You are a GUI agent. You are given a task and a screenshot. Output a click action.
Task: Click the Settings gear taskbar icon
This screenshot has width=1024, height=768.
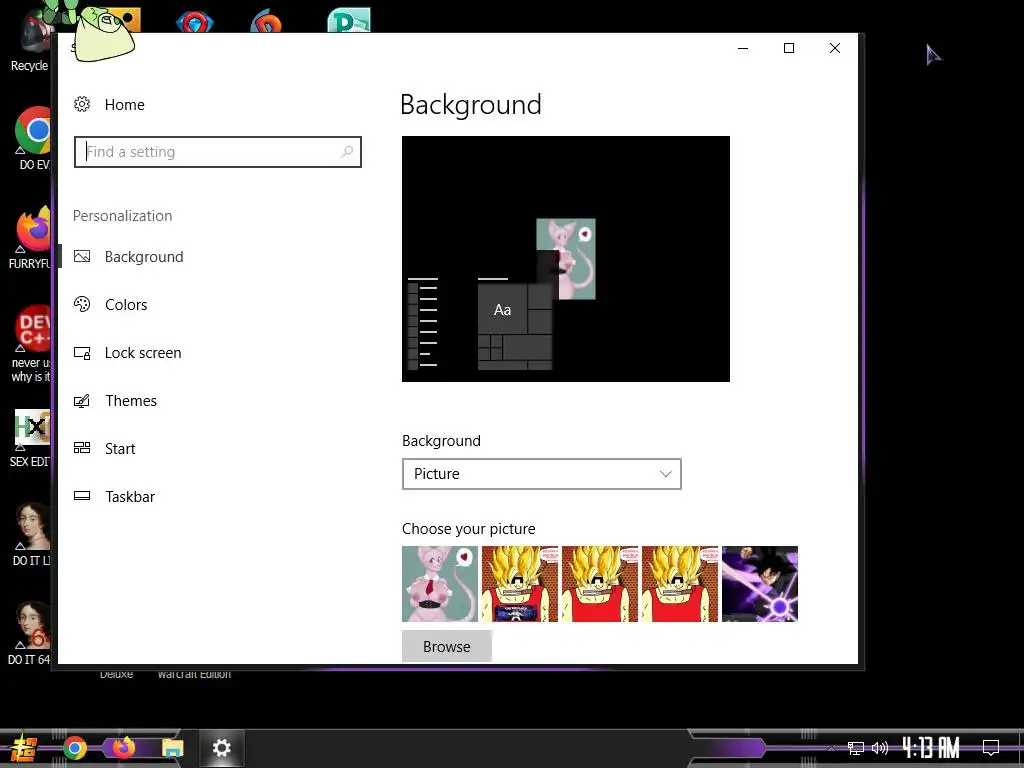coord(222,748)
